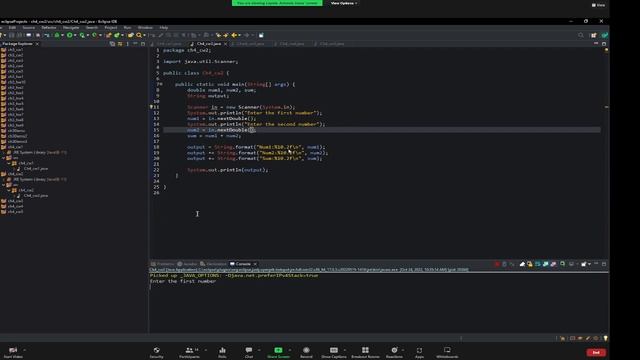Select project ch3_hw10 in Package Explorer
Image resolution: width=640 pixels, height=360 pixels.
pos(14,82)
